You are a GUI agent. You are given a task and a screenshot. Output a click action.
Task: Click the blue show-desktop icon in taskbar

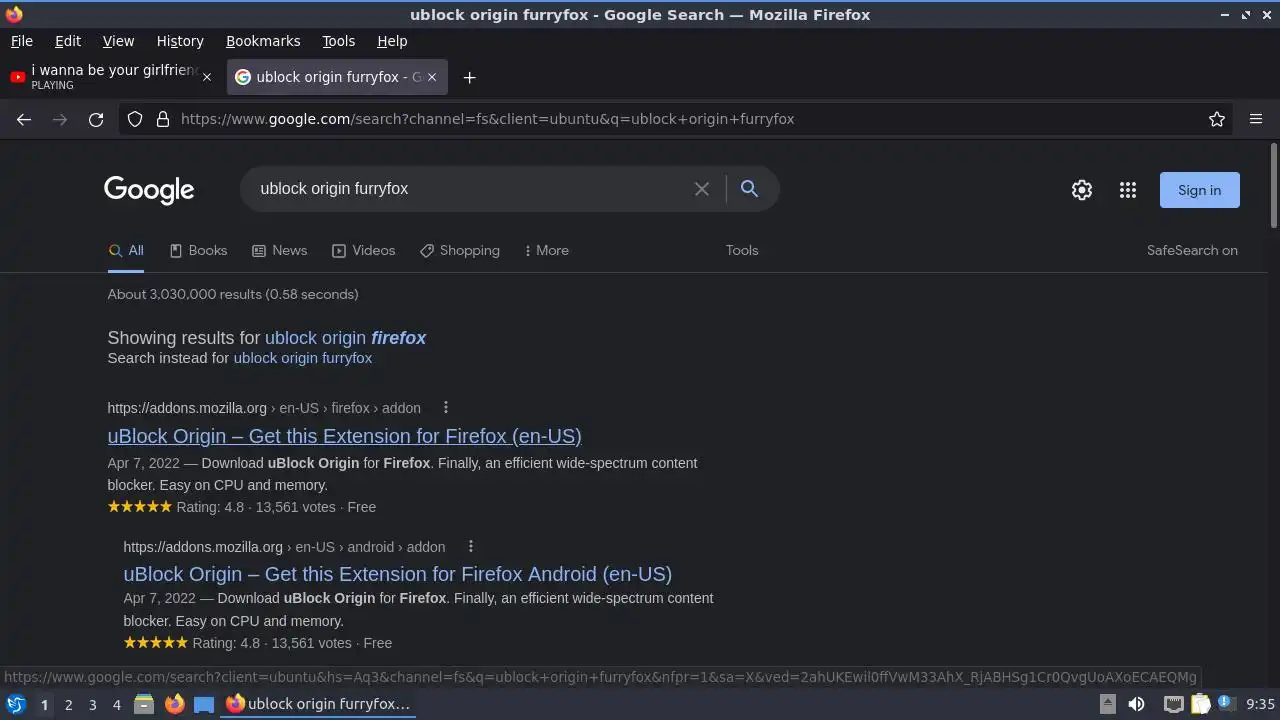tap(204, 704)
